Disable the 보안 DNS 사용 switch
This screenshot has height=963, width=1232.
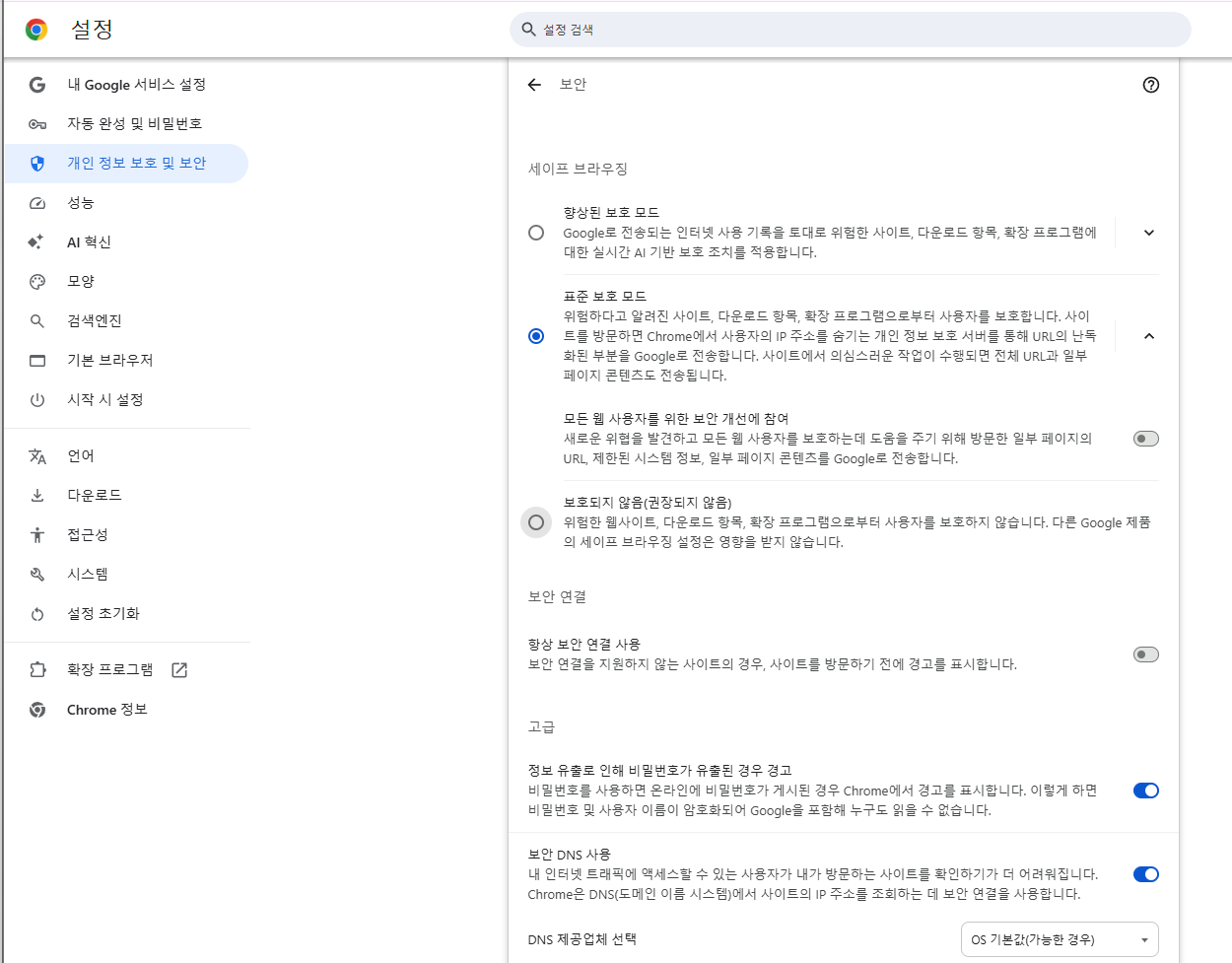coord(1146,874)
